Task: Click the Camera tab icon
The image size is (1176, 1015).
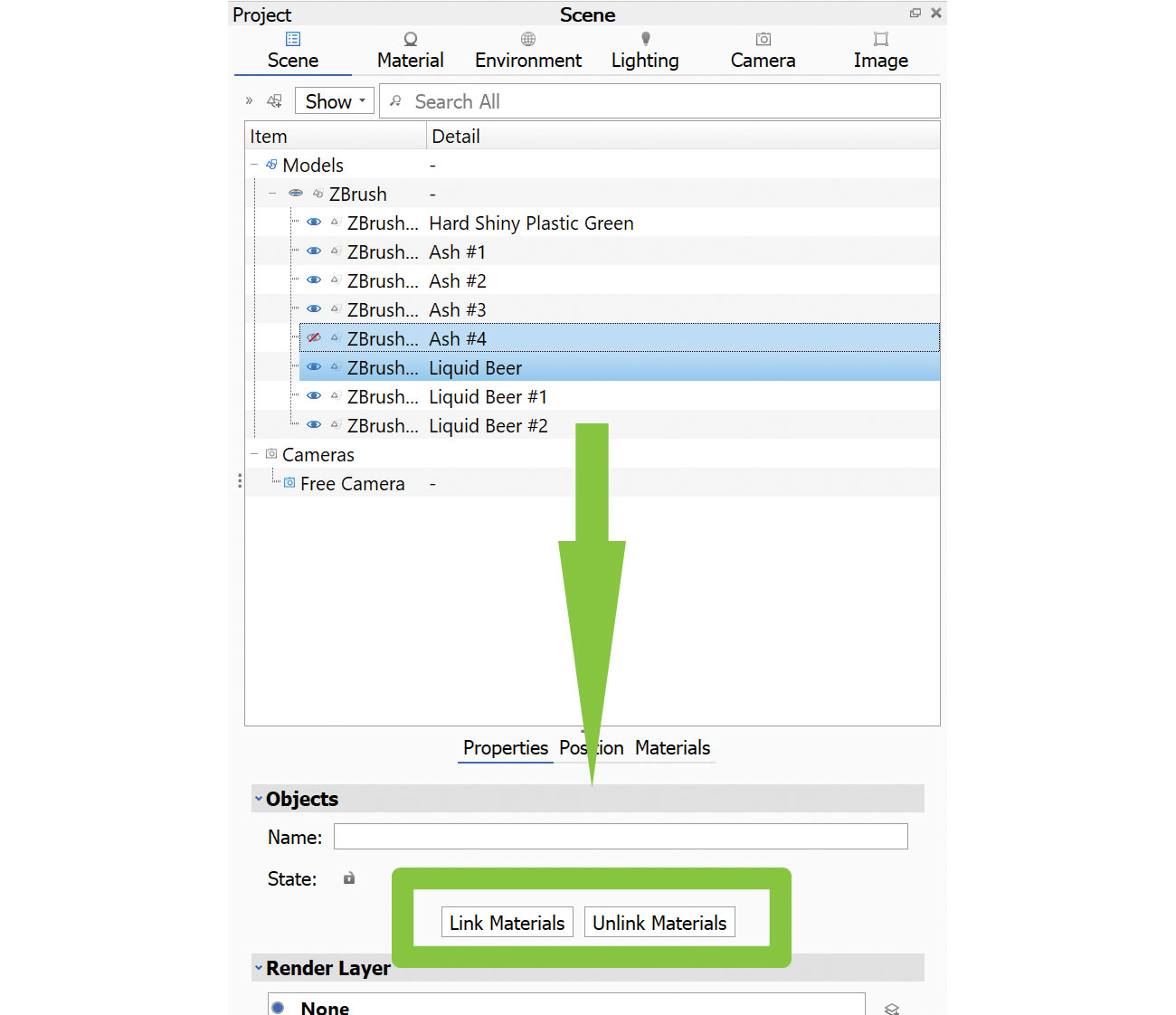Action: [x=763, y=39]
